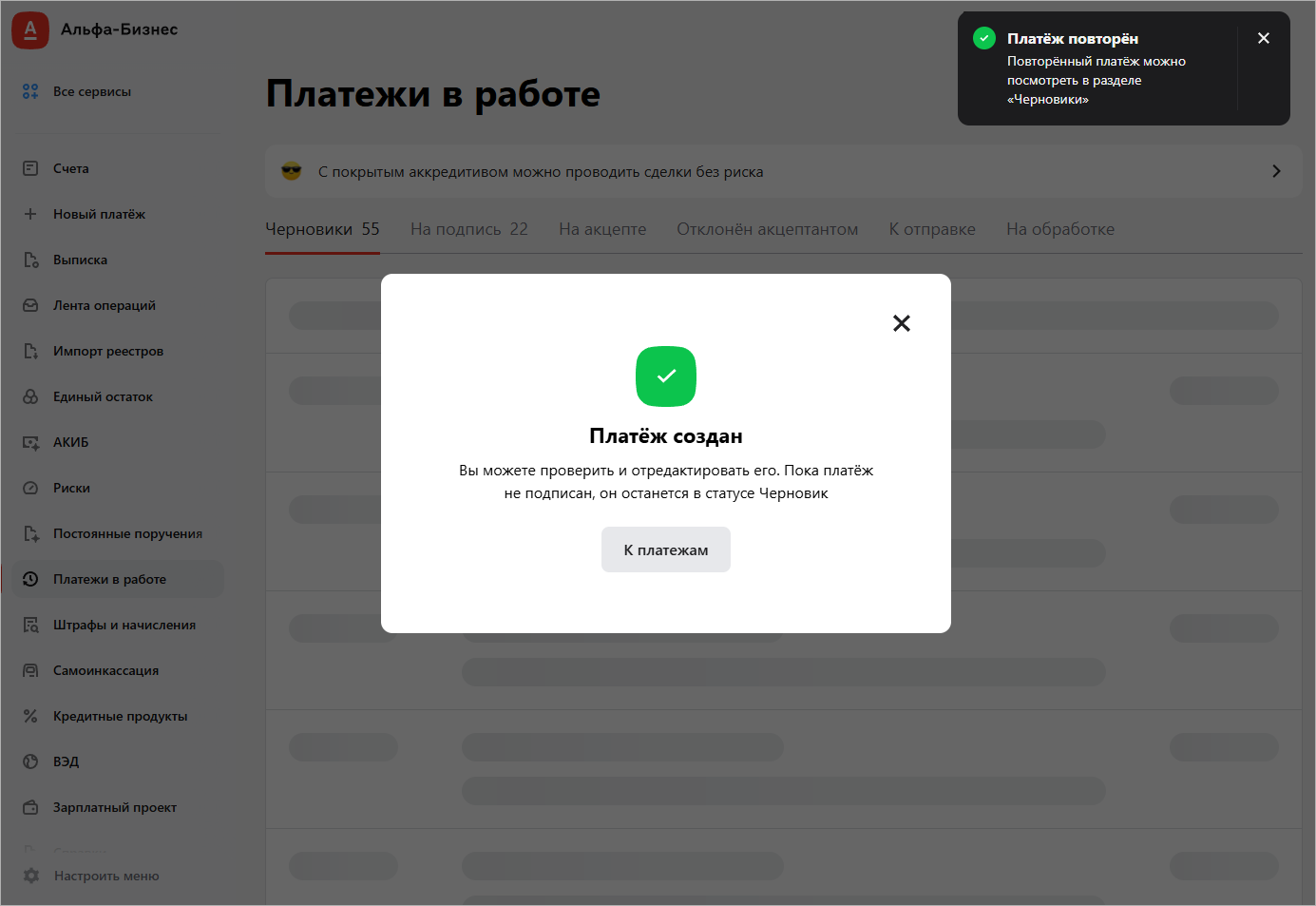Open Зарплатный проект menu item
This screenshot has width=1316, height=906.
tap(115, 807)
